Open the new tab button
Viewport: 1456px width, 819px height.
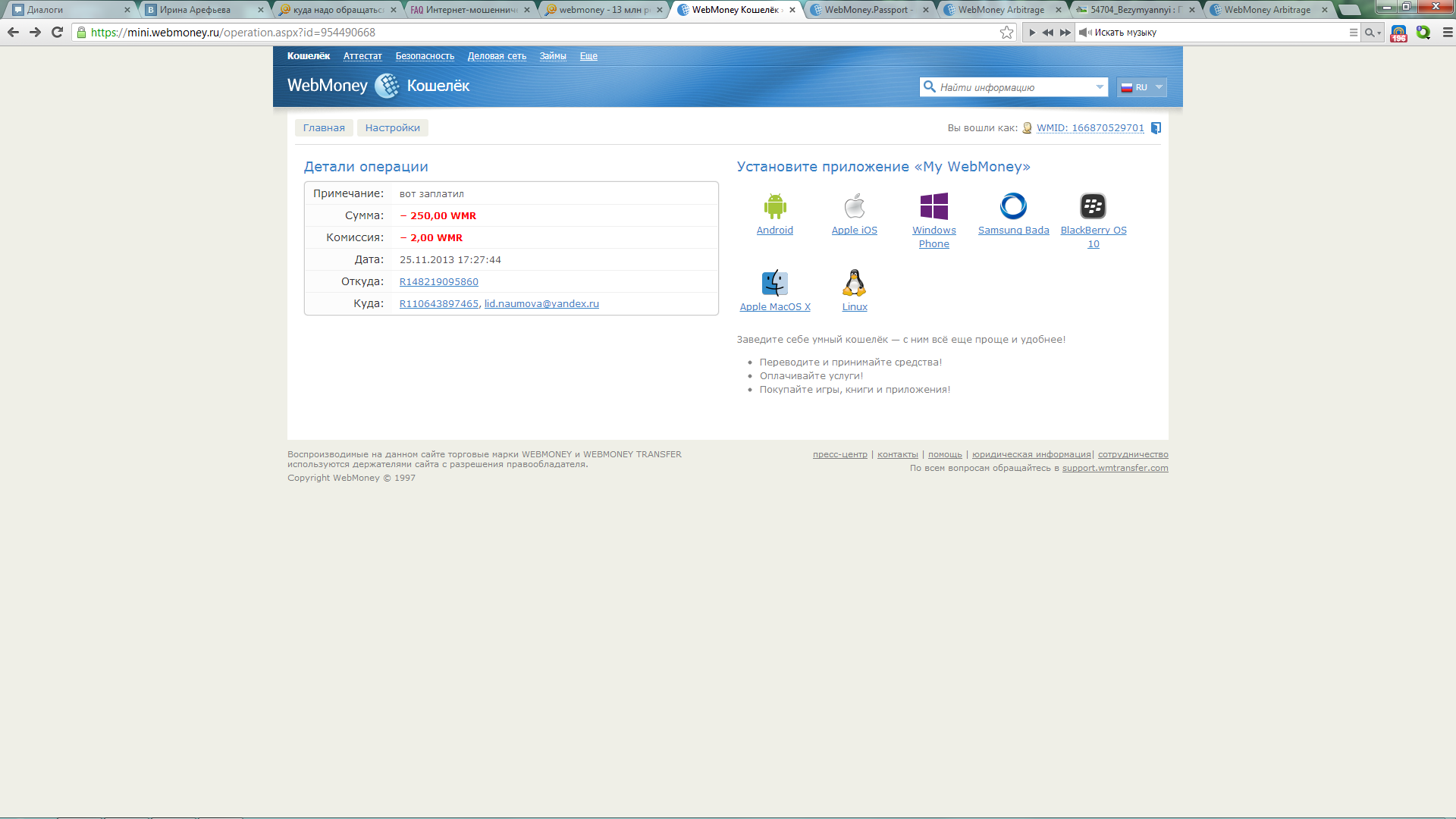1349,10
